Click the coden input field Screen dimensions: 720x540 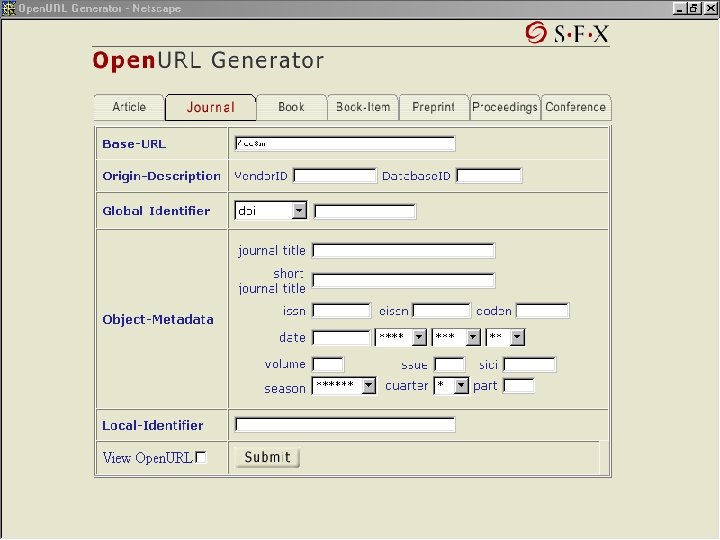coord(542,311)
